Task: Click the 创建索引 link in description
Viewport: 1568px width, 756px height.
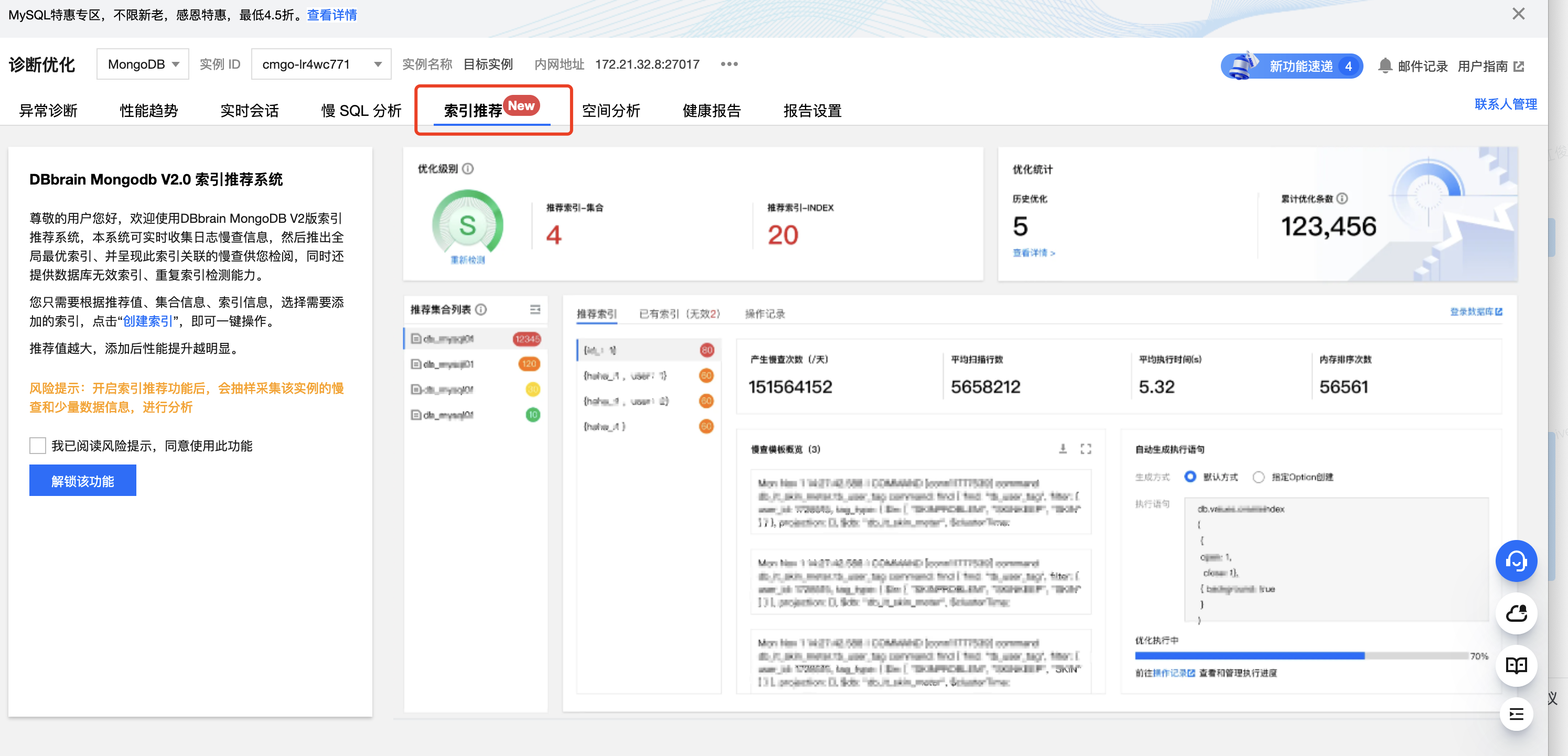Action: tap(147, 321)
